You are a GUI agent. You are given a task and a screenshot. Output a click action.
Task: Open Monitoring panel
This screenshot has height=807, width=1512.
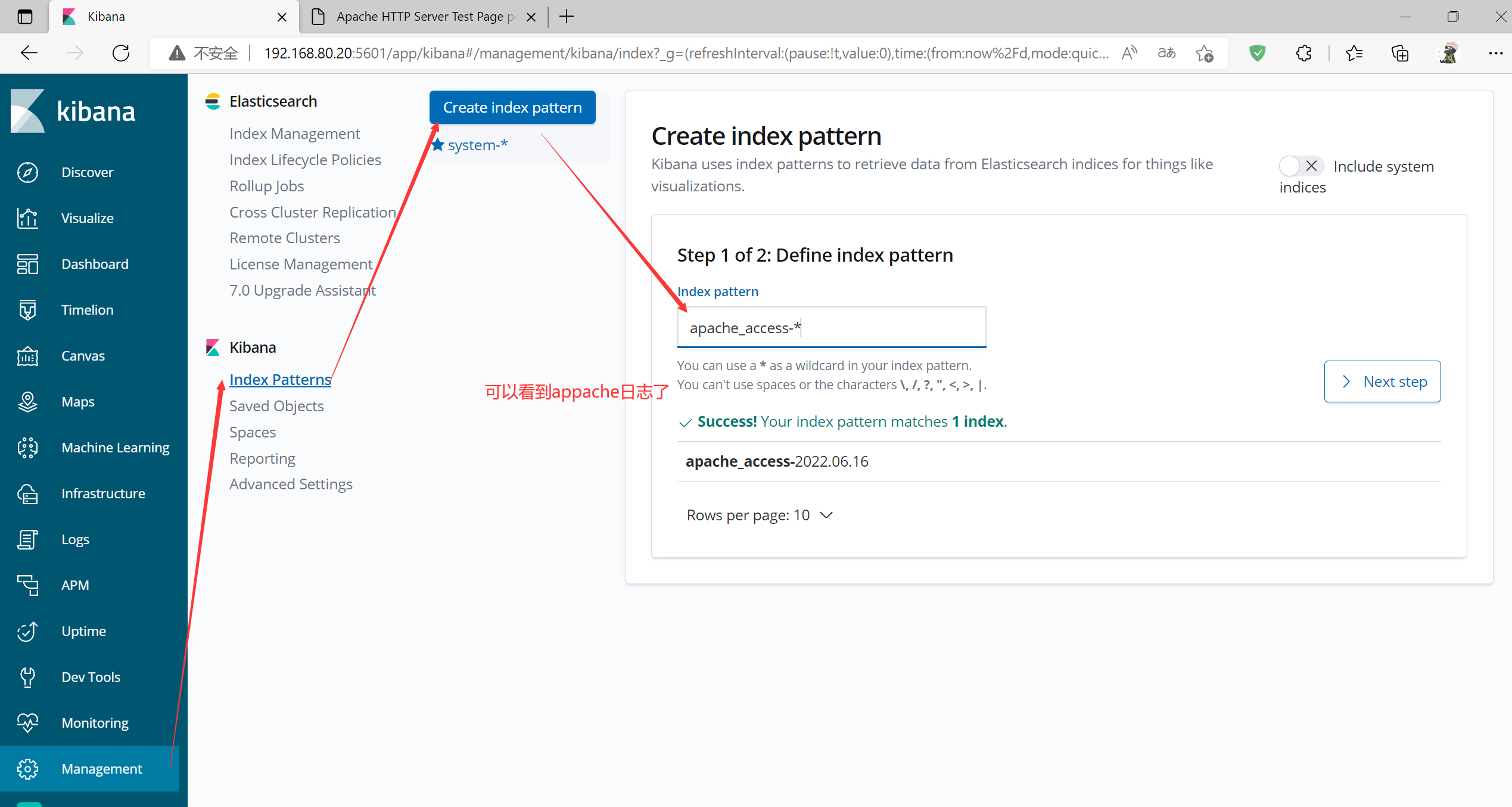point(93,722)
